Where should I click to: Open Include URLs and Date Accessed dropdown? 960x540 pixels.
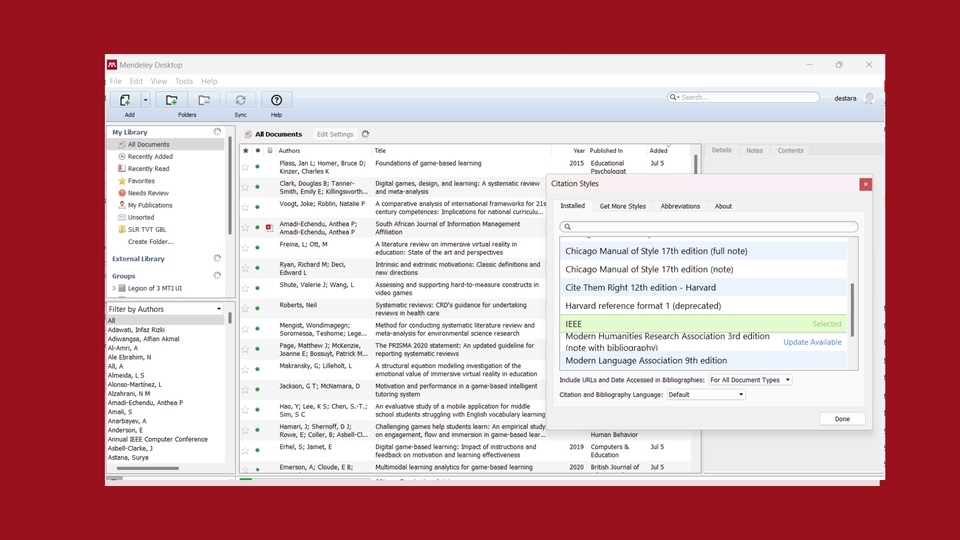[750, 380]
